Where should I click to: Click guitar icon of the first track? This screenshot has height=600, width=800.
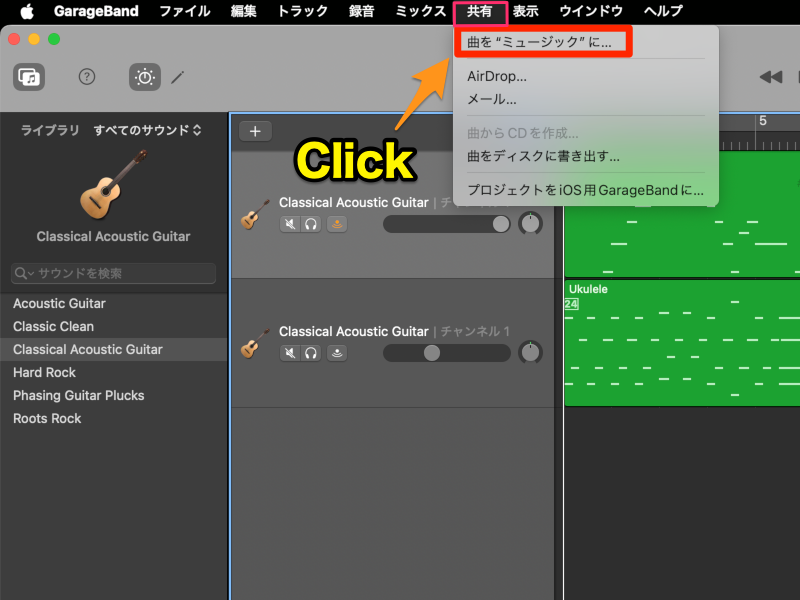click(x=256, y=214)
